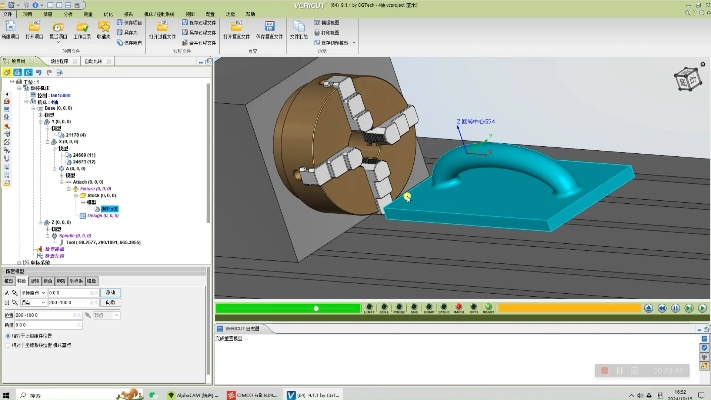Click the File Summary documents icon
Image resolution: width=711 pixels, height=400 pixels.
tap(301, 28)
